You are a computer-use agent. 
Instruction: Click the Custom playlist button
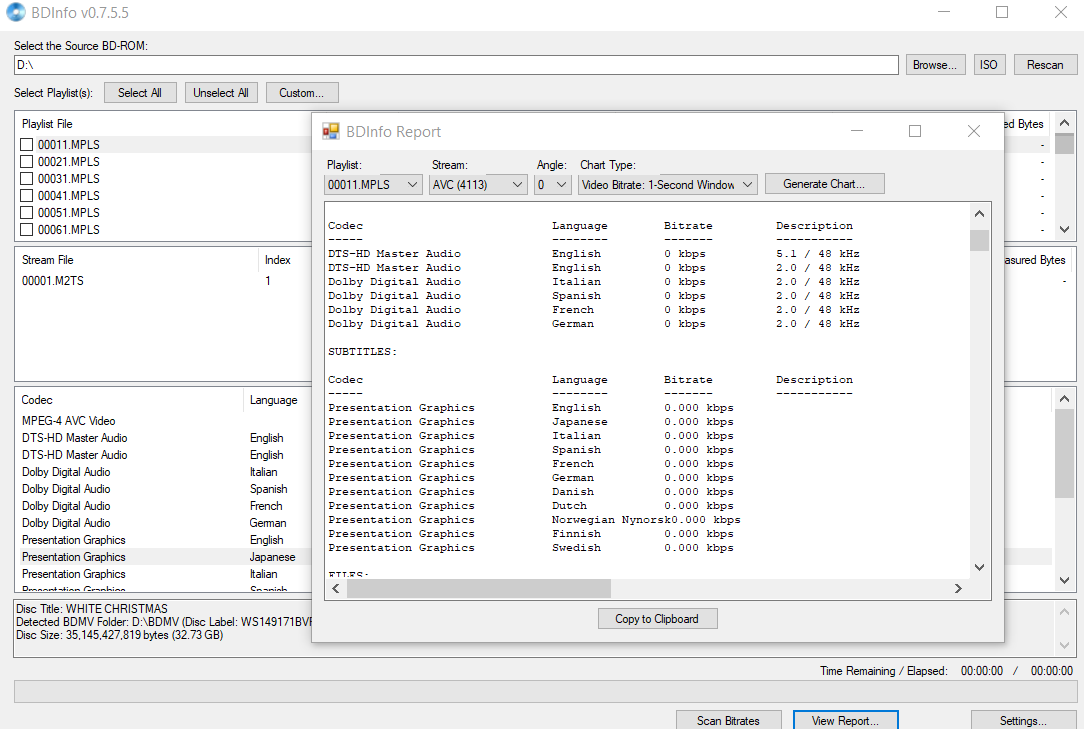[x=302, y=93]
